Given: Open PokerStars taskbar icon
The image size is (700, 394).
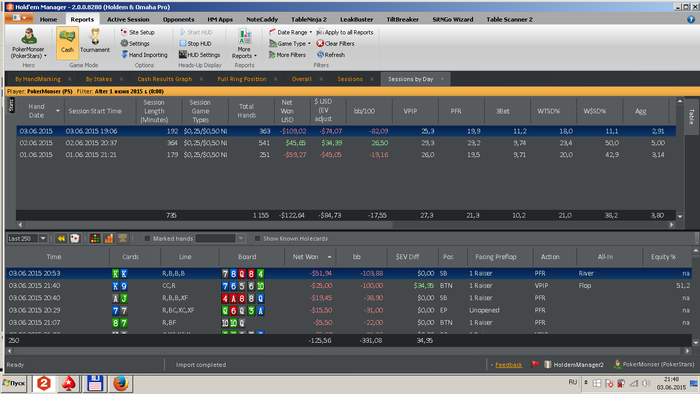Looking at the screenshot, I should 69,383.
